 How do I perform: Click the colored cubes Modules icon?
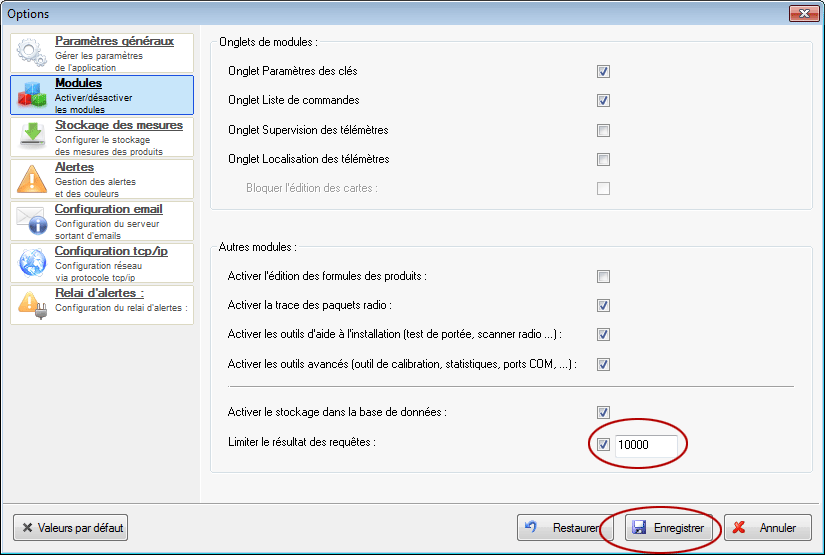(32, 94)
